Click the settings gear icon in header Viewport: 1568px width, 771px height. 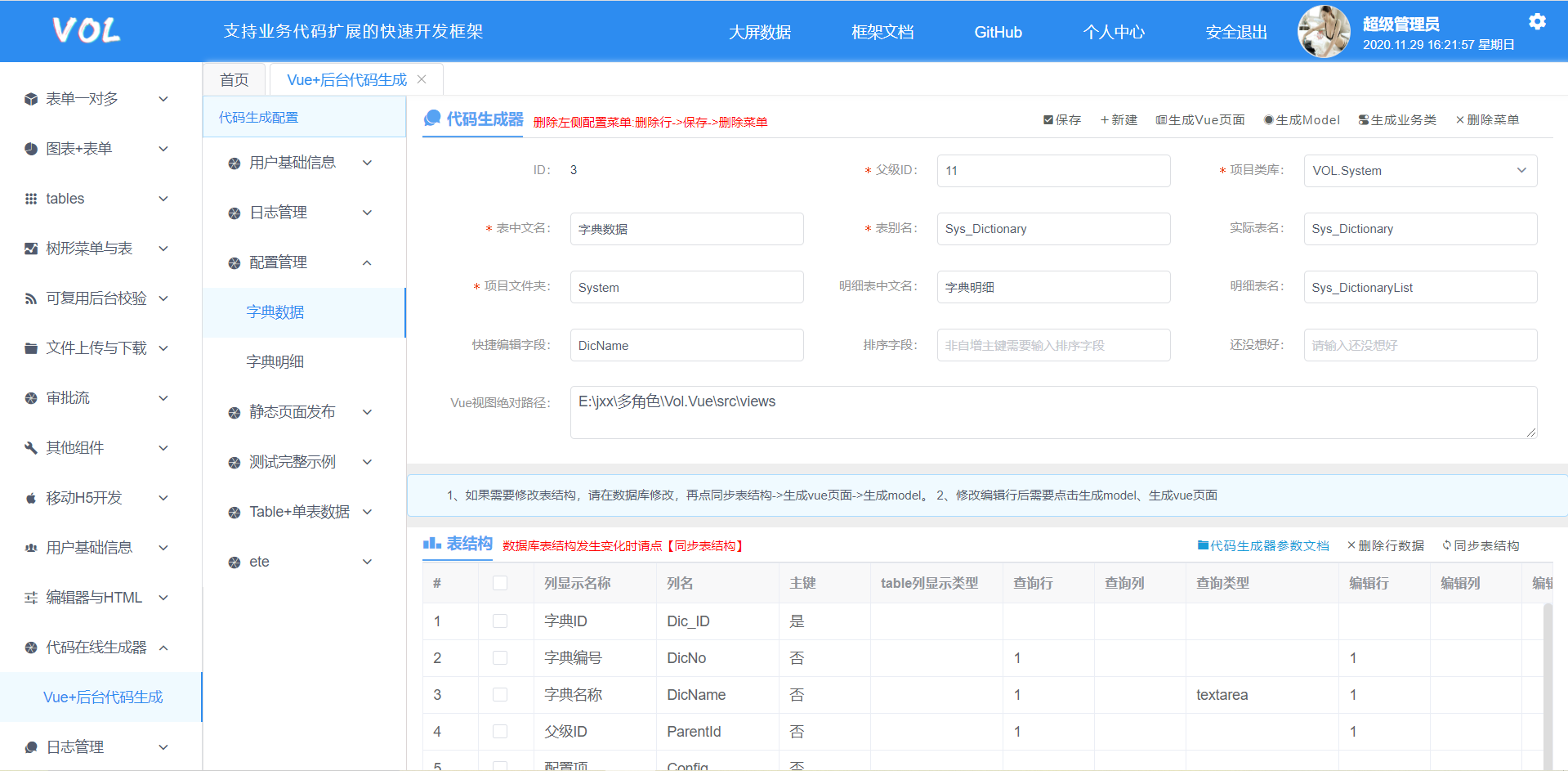[1537, 21]
